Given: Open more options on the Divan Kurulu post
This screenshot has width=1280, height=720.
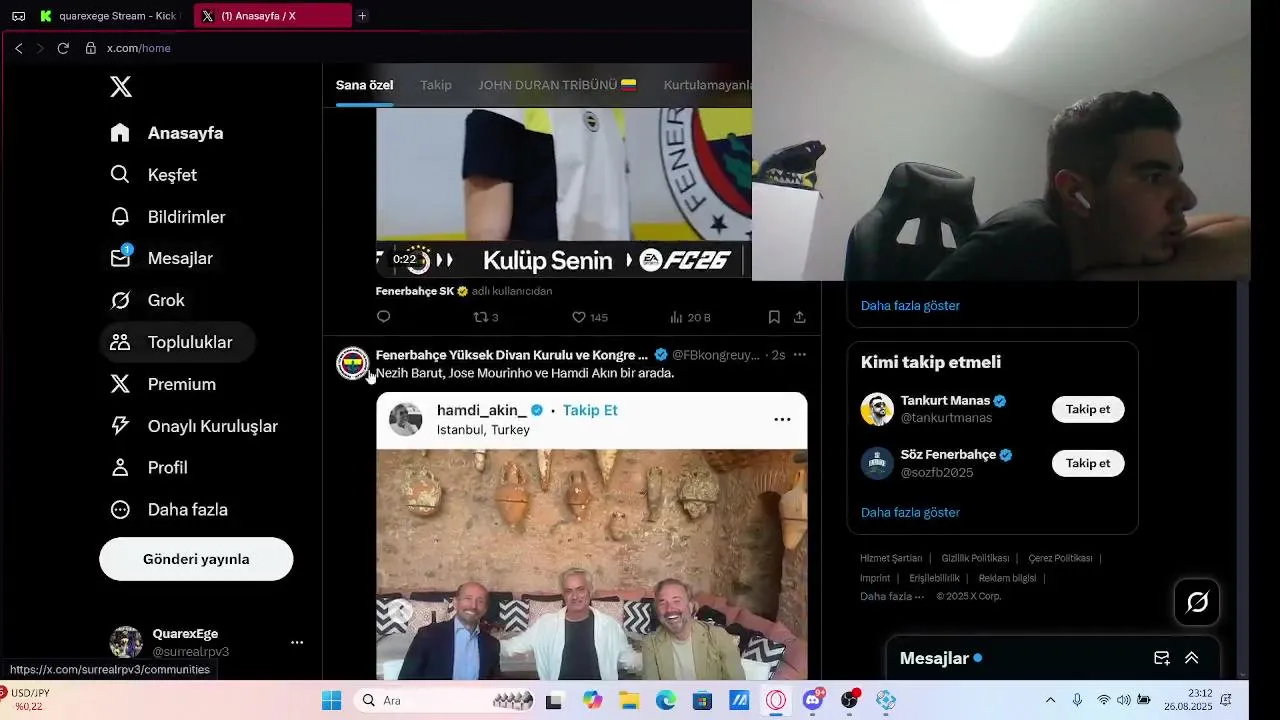Looking at the screenshot, I should 799,355.
